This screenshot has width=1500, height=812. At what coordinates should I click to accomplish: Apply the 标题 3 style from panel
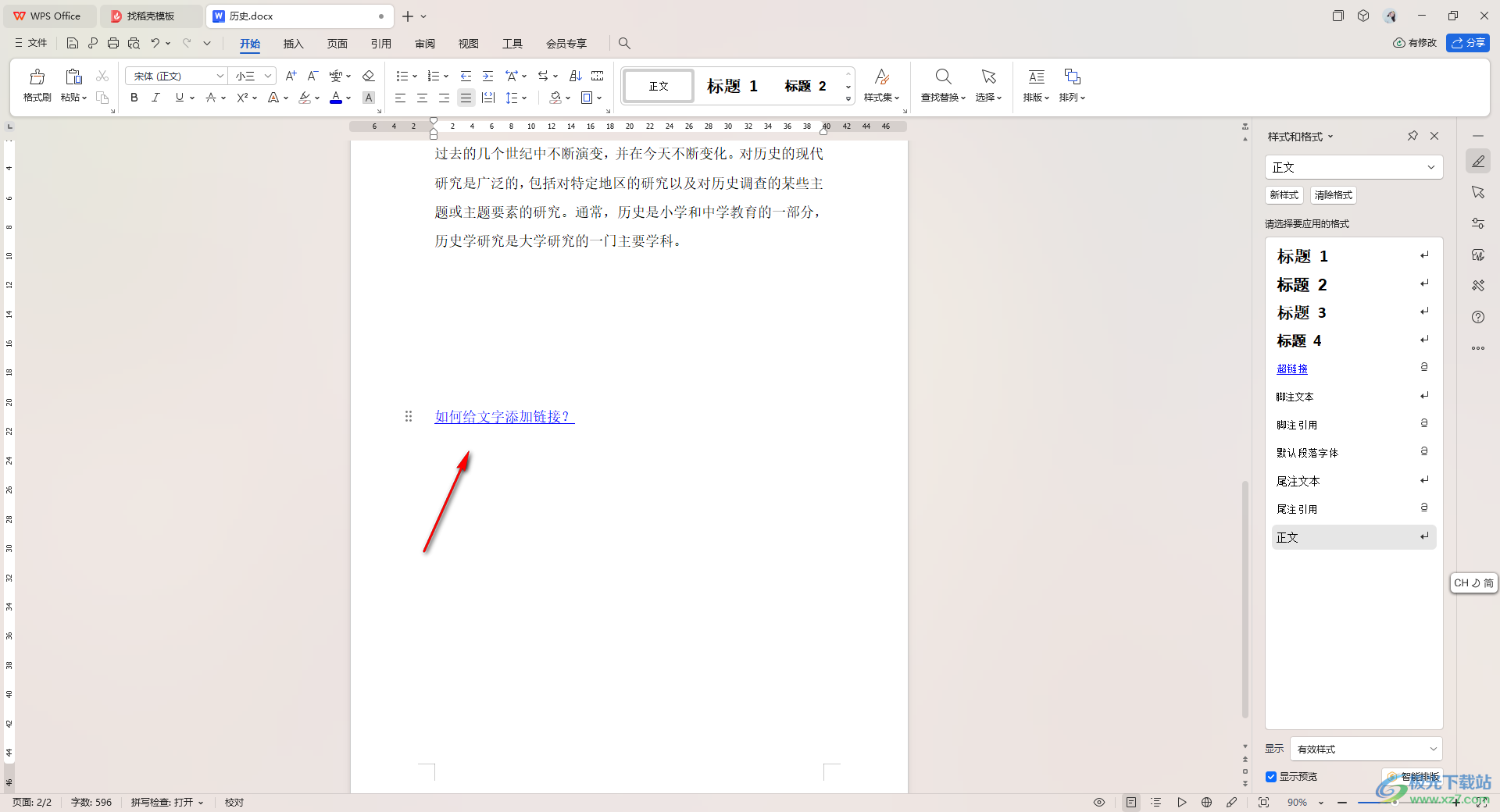tap(1354, 312)
